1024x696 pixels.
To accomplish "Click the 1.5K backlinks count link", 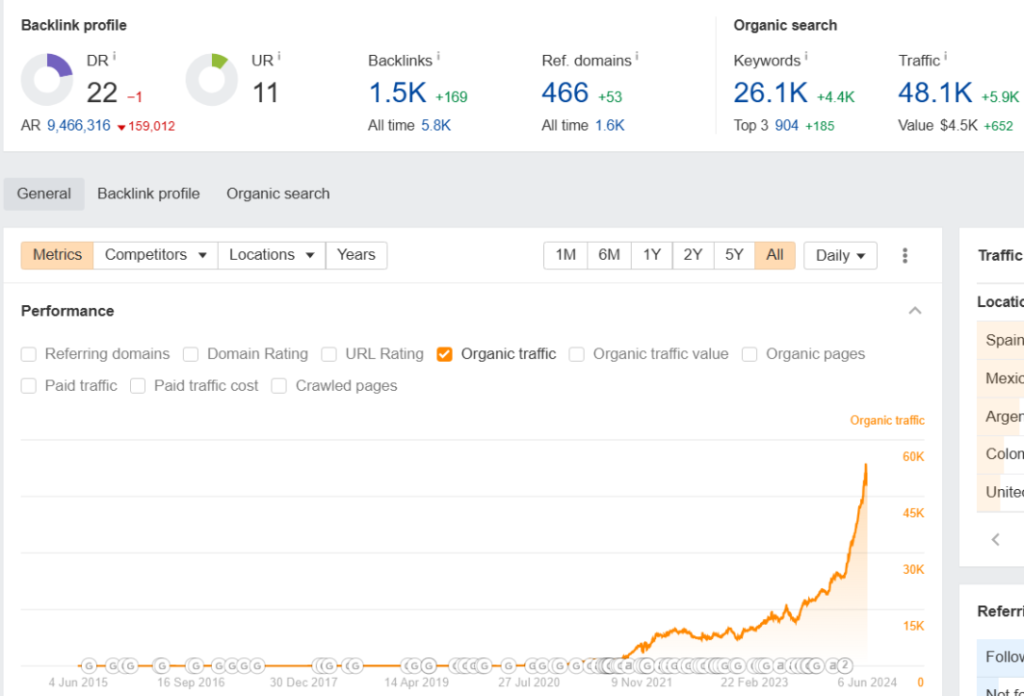I will click(398, 93).
